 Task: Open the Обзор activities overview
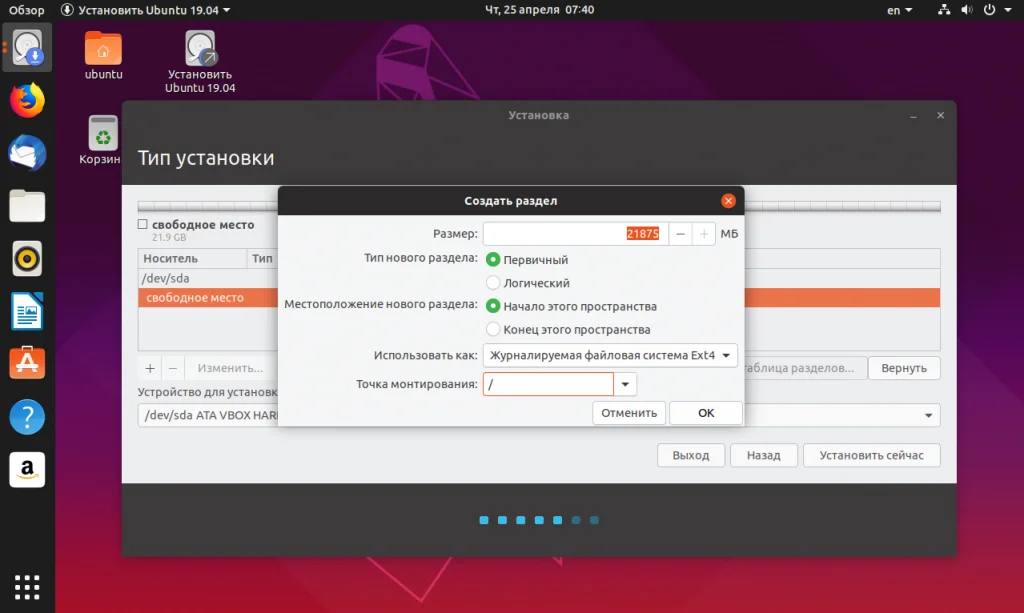click(27, 10)
